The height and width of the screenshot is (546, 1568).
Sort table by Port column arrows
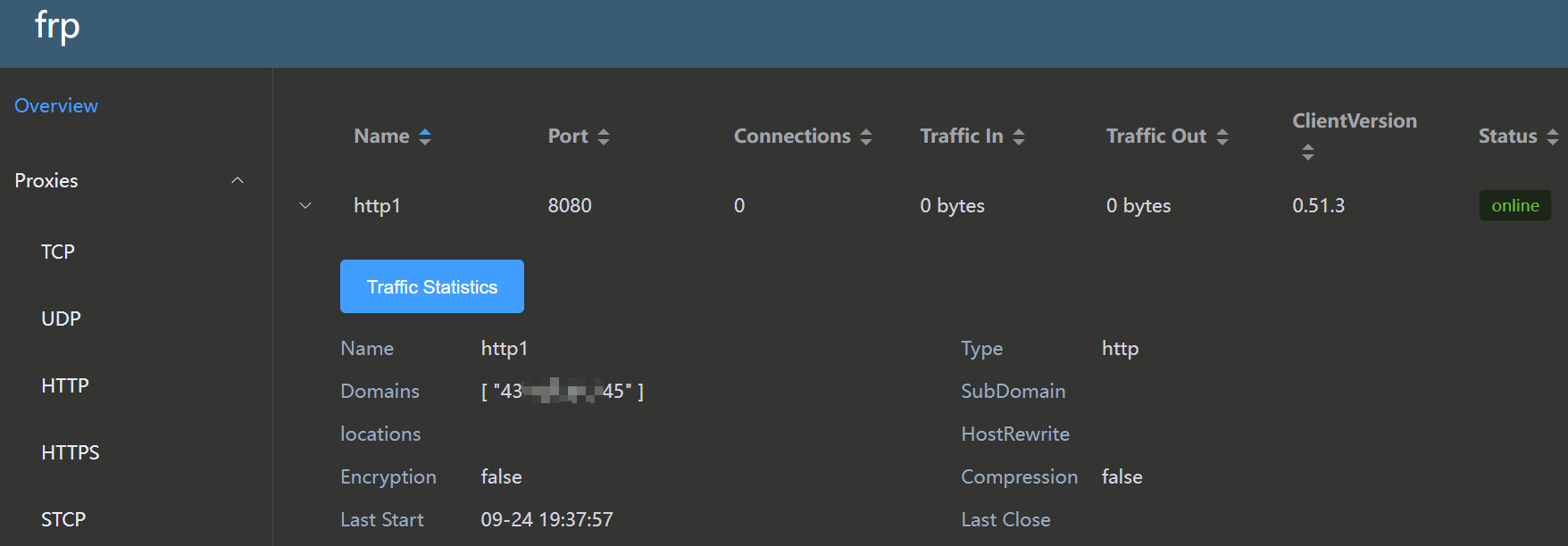604,136
